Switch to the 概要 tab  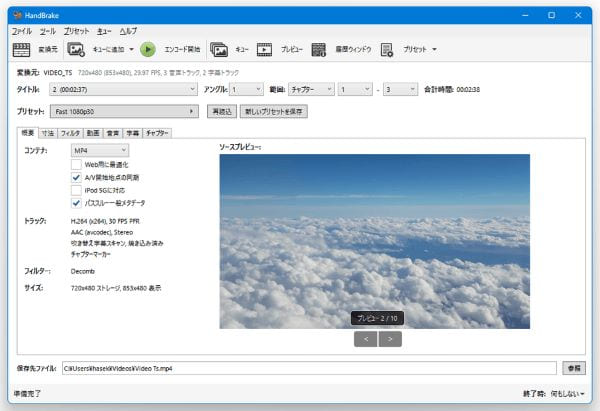pos(28,133)
